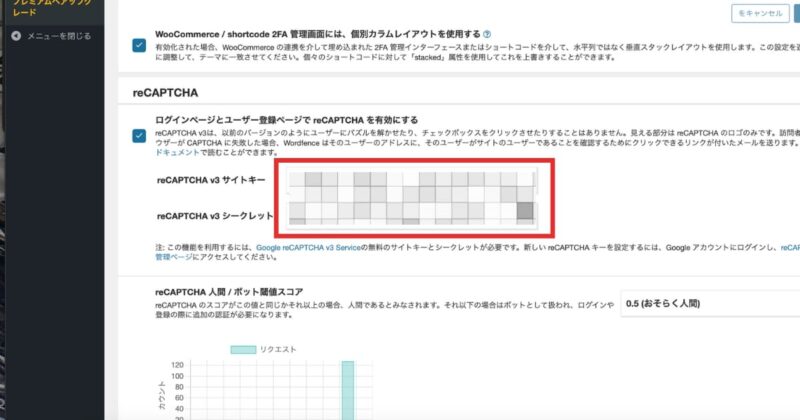The image size is (800, 420).
Task: Open the 0.5 (おそらく人間) threshold dropdown
Action: pos(710,304)
